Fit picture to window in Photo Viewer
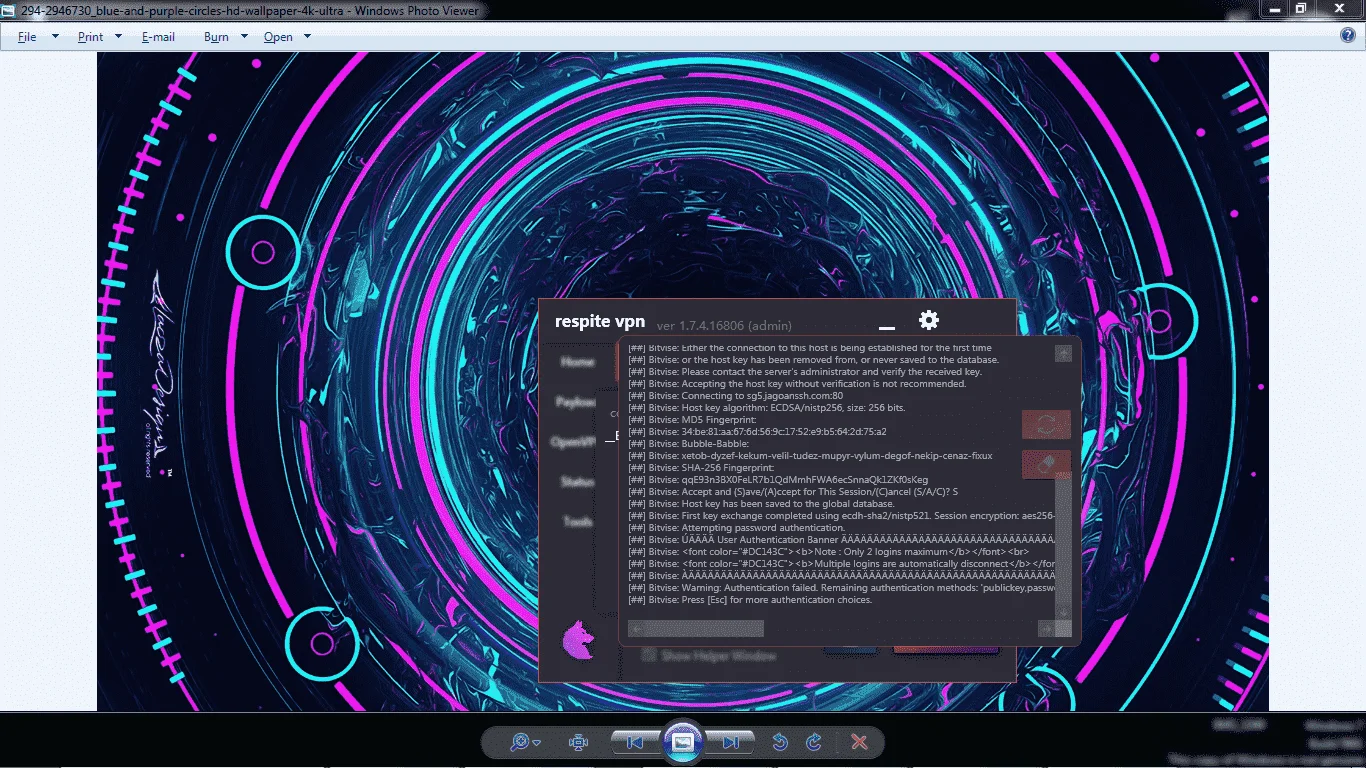Screen dimensions: 1366x768 (x=578, y=742)
